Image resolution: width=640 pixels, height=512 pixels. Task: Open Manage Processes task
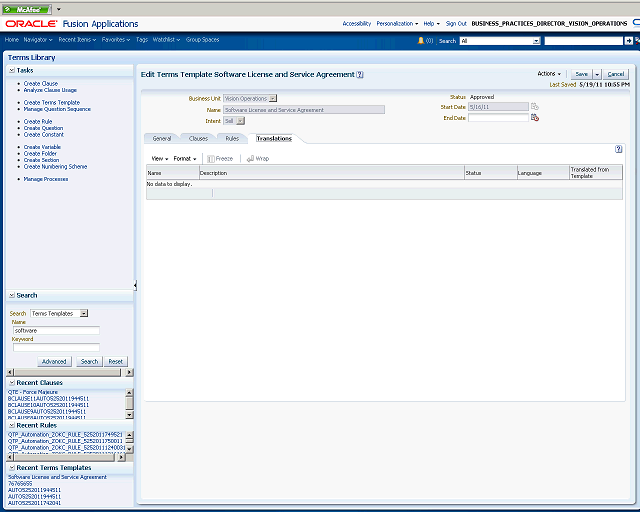click(46, 179)
